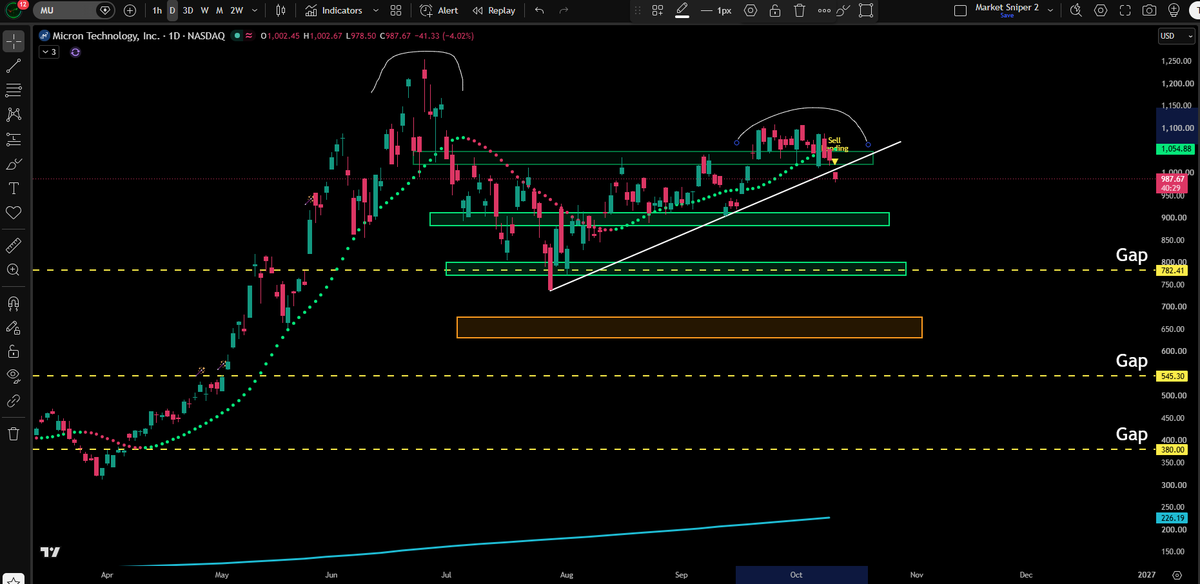Select the ruler measure tool

[x=14, y=244]
